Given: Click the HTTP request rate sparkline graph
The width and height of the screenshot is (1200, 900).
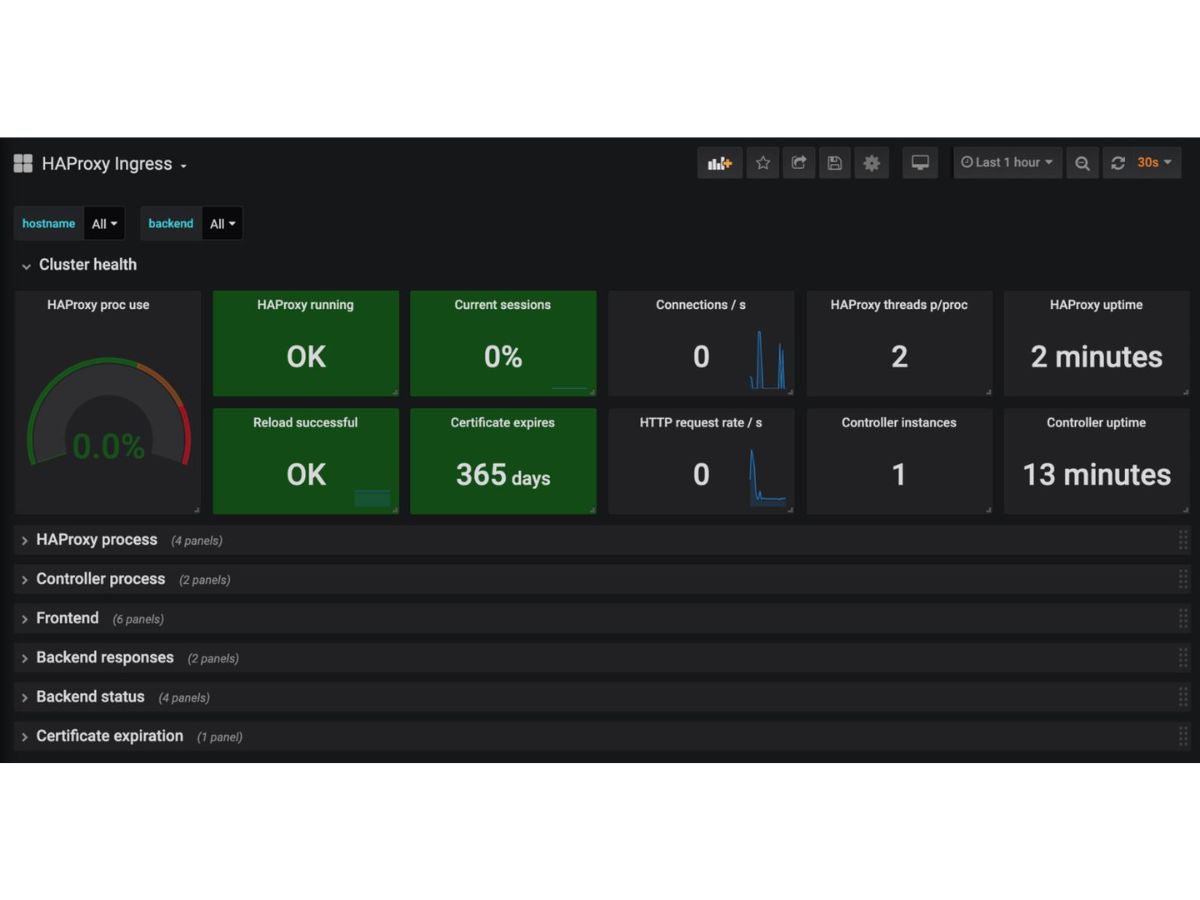Looking at the screenshot, I should 768,477.
